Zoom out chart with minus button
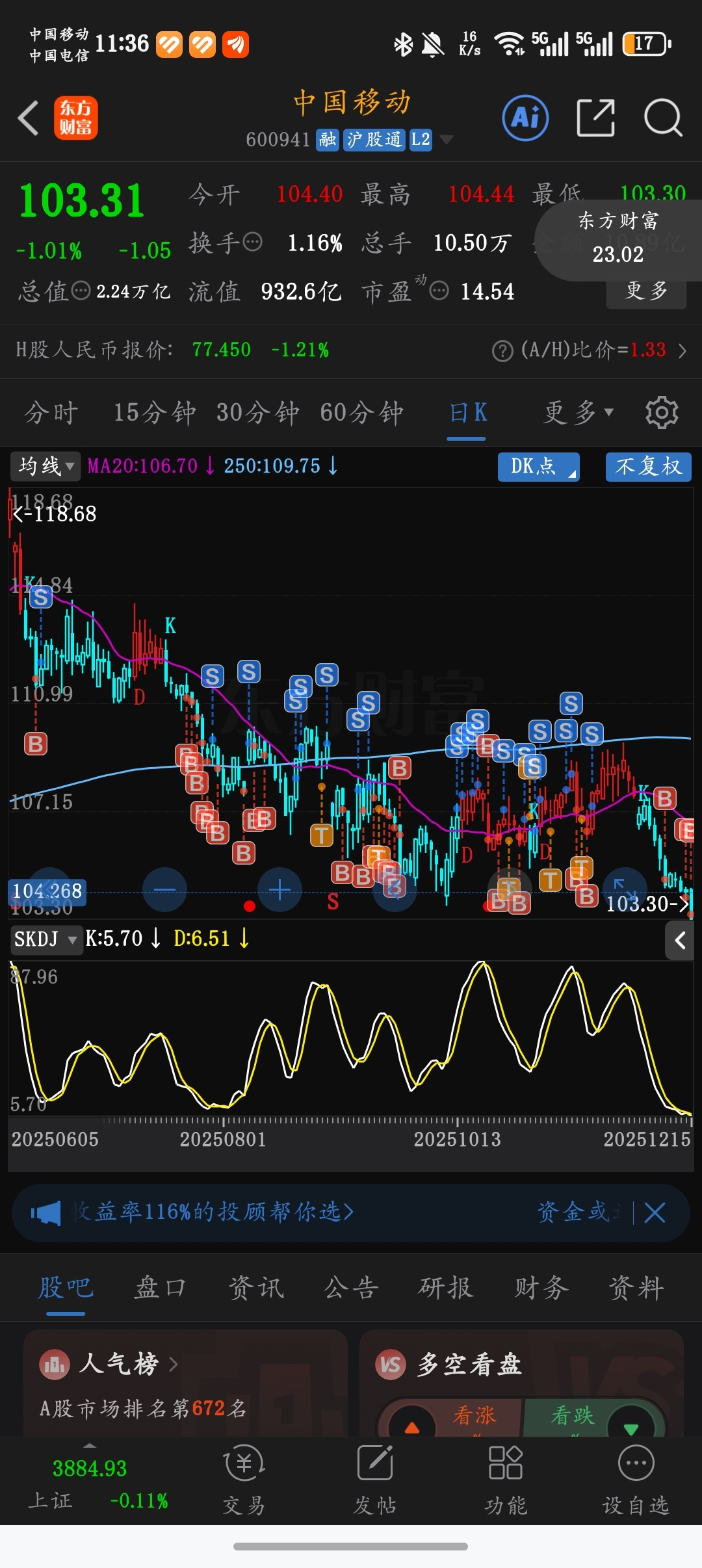Screen dimensions: 702x1568 (x=164, y=889)
